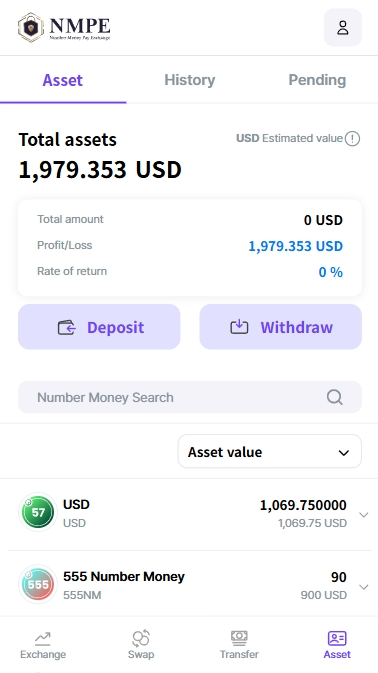Click the NMPE logo

[64, 27]
